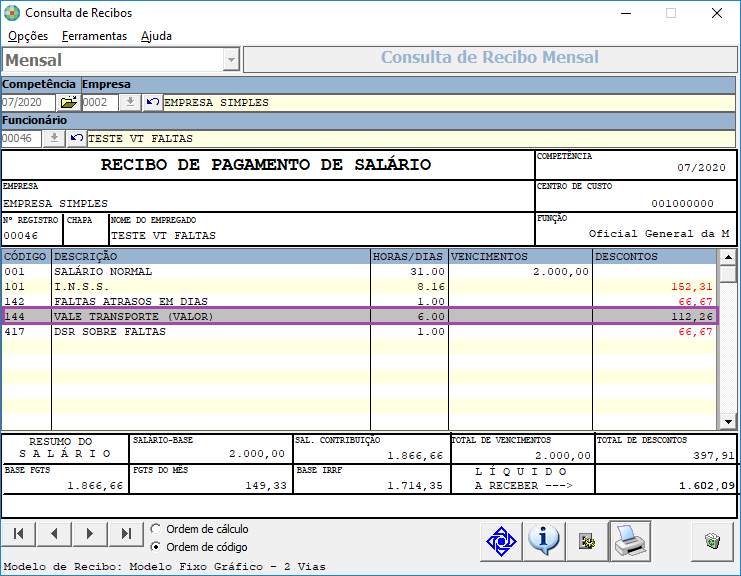
Task: Select the FALTAS ATRASOS EM DIAS row
Action: pos(359,301)
